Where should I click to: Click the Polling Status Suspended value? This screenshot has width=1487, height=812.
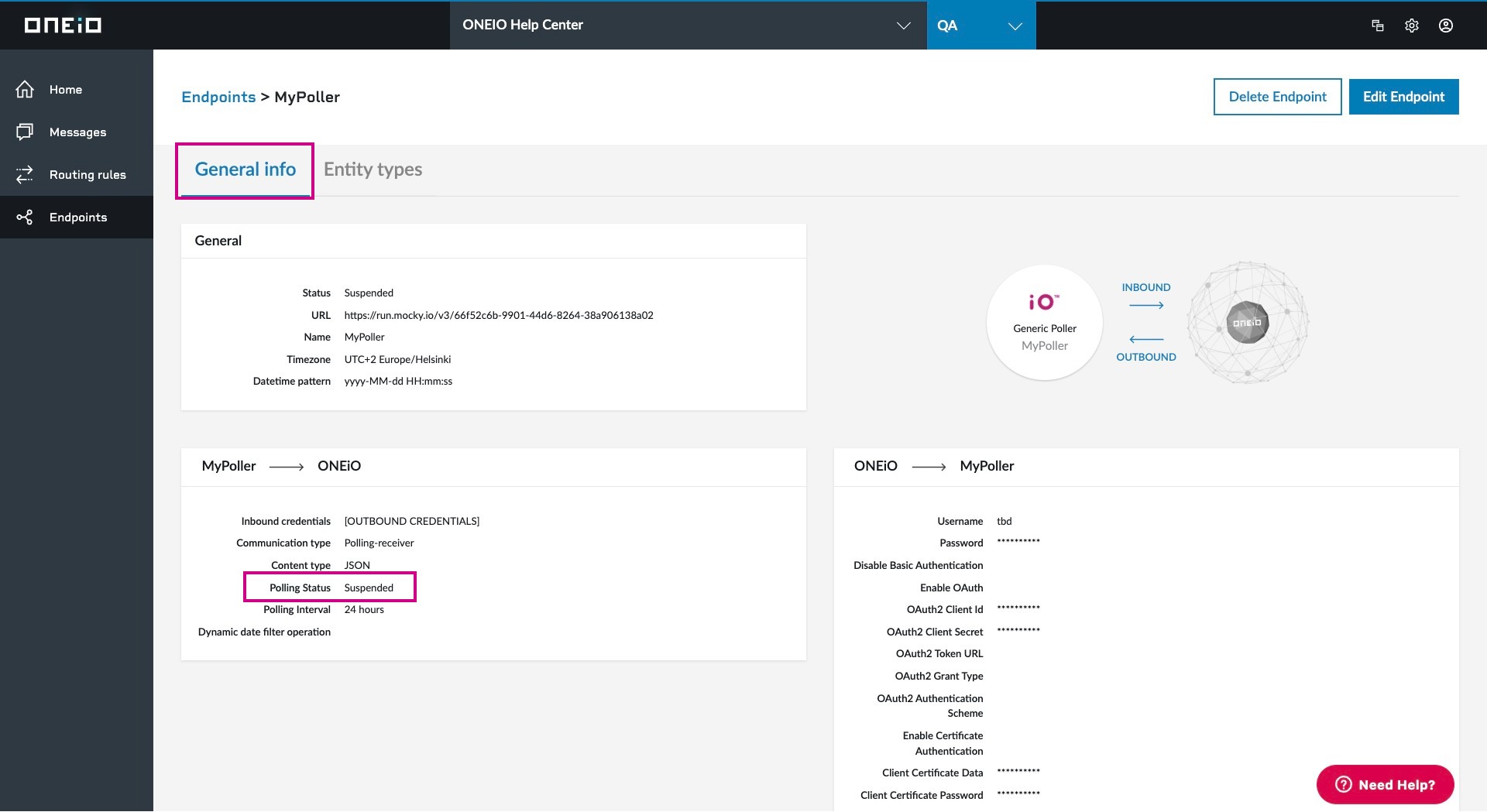[x=369, y=588]
